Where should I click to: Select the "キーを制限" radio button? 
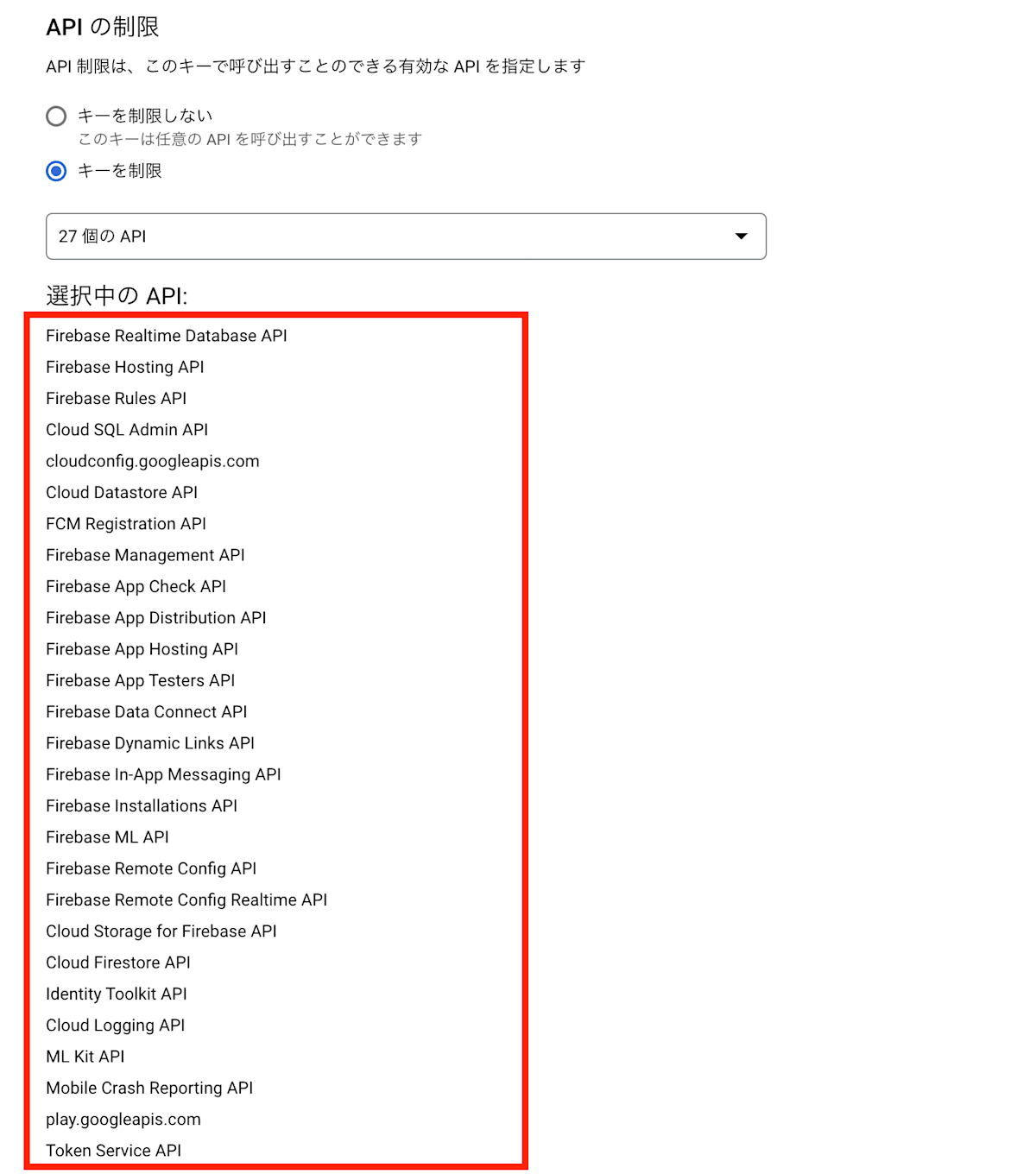[56, 171]
